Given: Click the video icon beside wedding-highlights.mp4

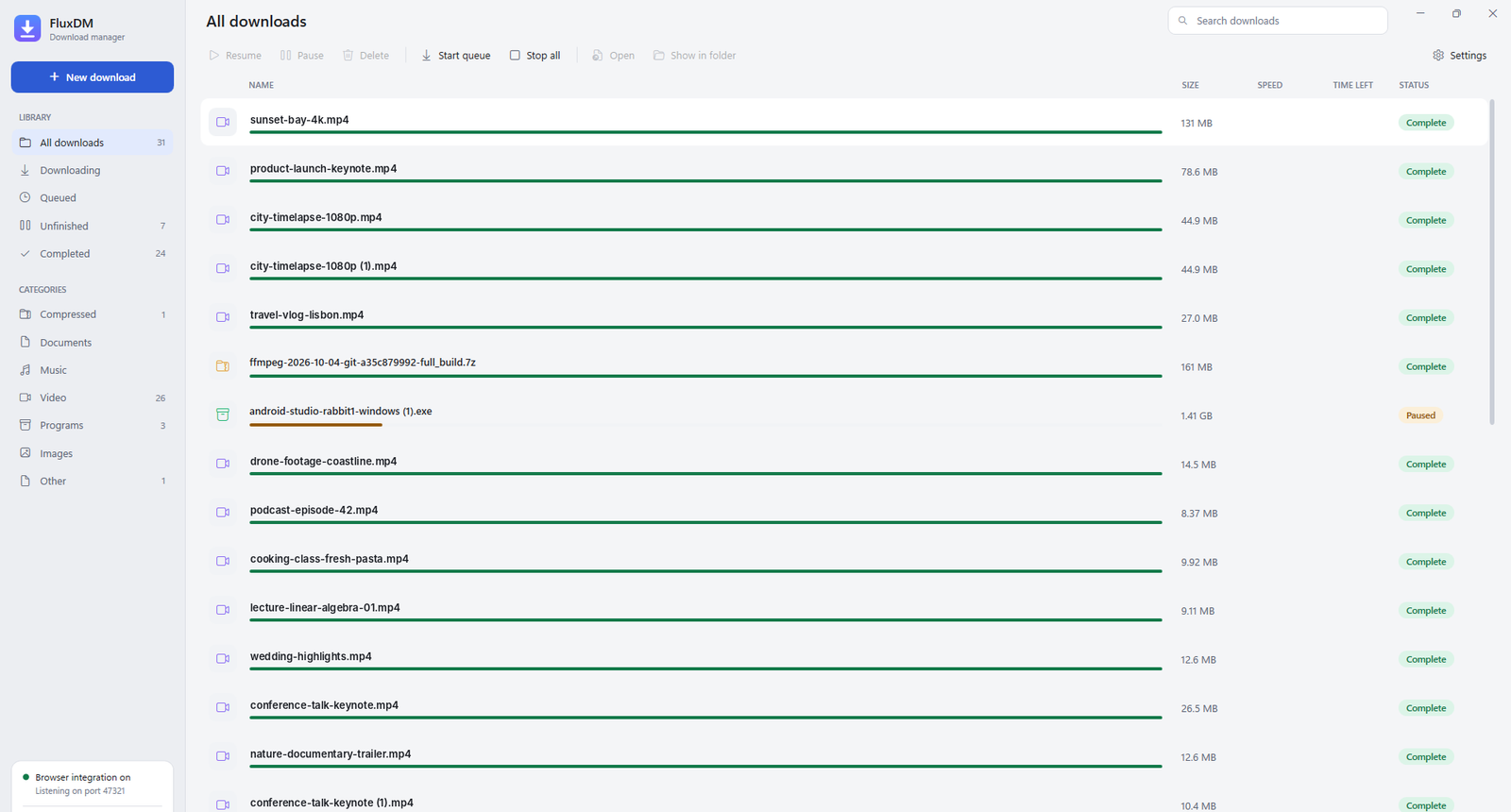Looking at the screenshot, I should [x=223, y=659].
